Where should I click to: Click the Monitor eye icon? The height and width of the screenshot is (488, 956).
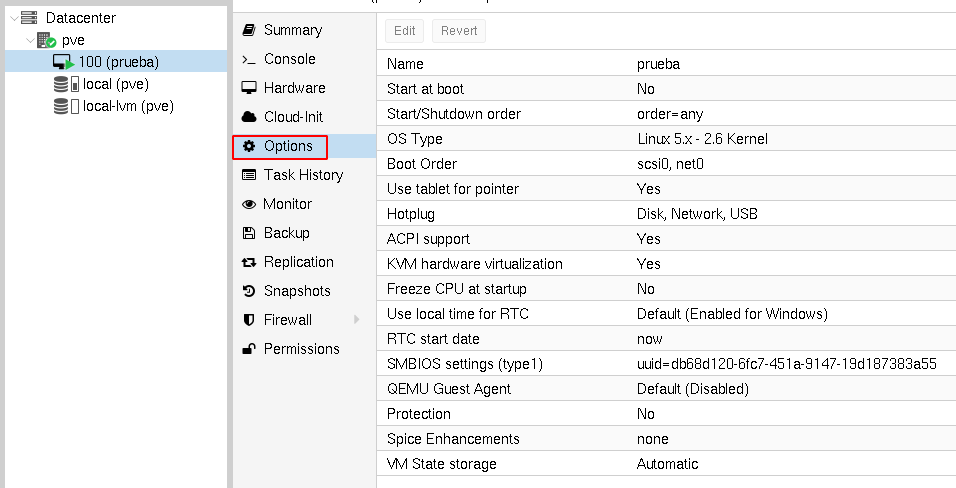point(249,204)
